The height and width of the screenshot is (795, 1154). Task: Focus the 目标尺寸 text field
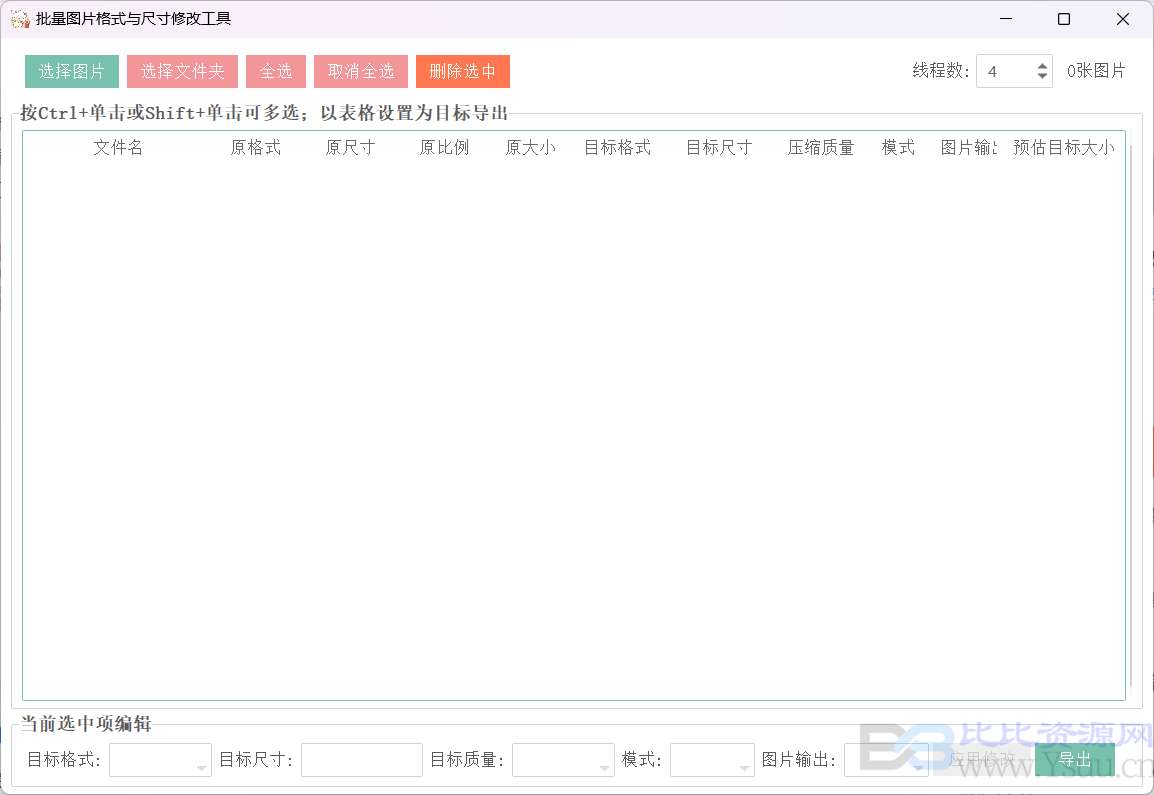coord(362,760)
